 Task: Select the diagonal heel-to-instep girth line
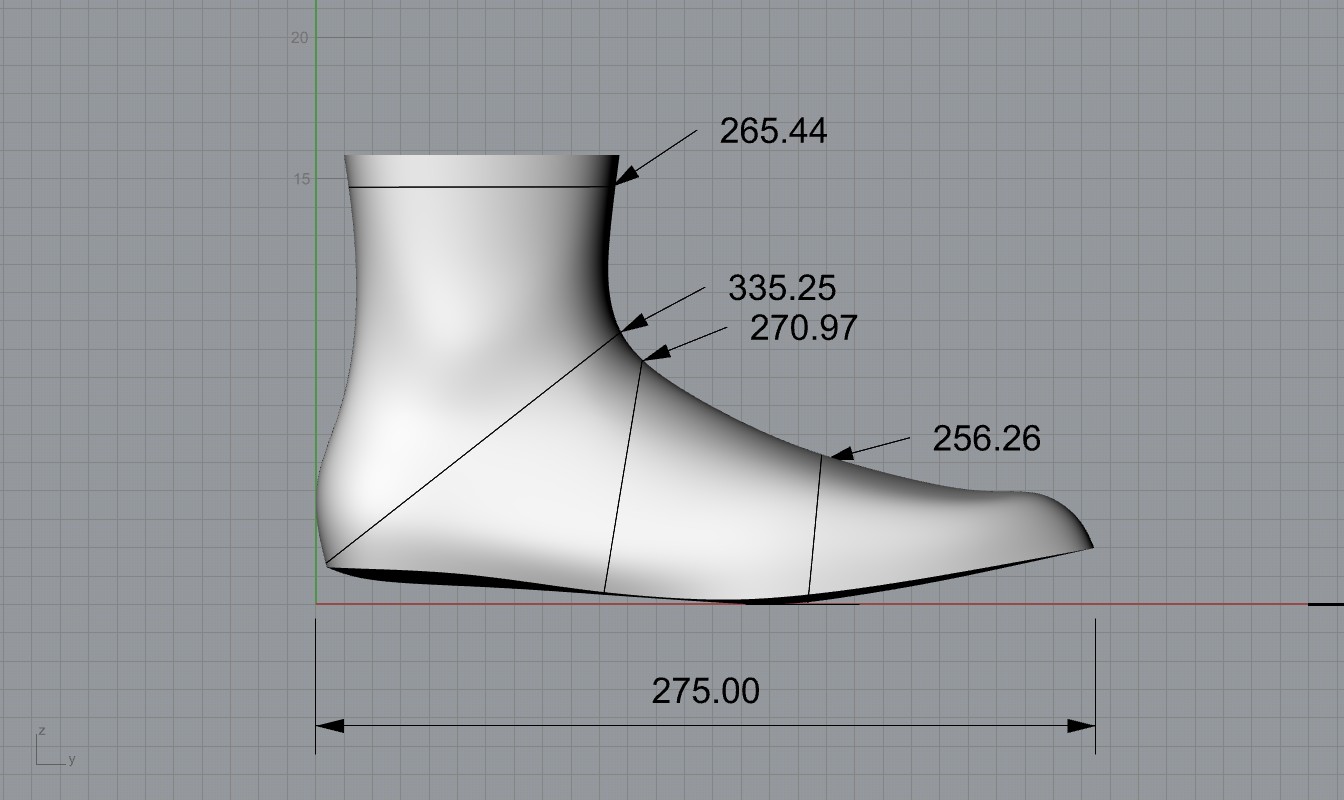point(470,450)
